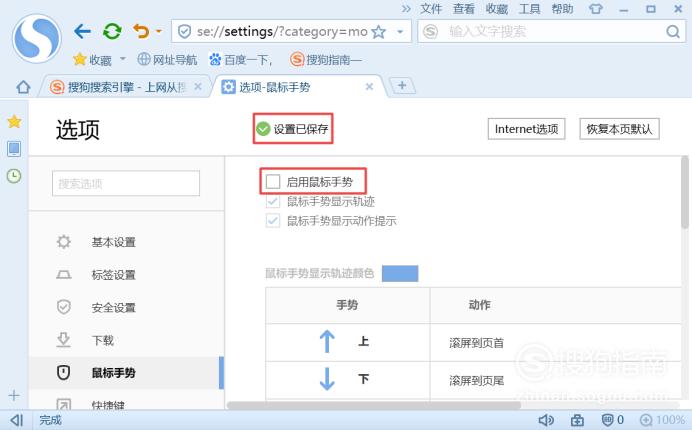Open 基本设置 settings category
This screenshot has height=430, width=692.
click(113, 242)
